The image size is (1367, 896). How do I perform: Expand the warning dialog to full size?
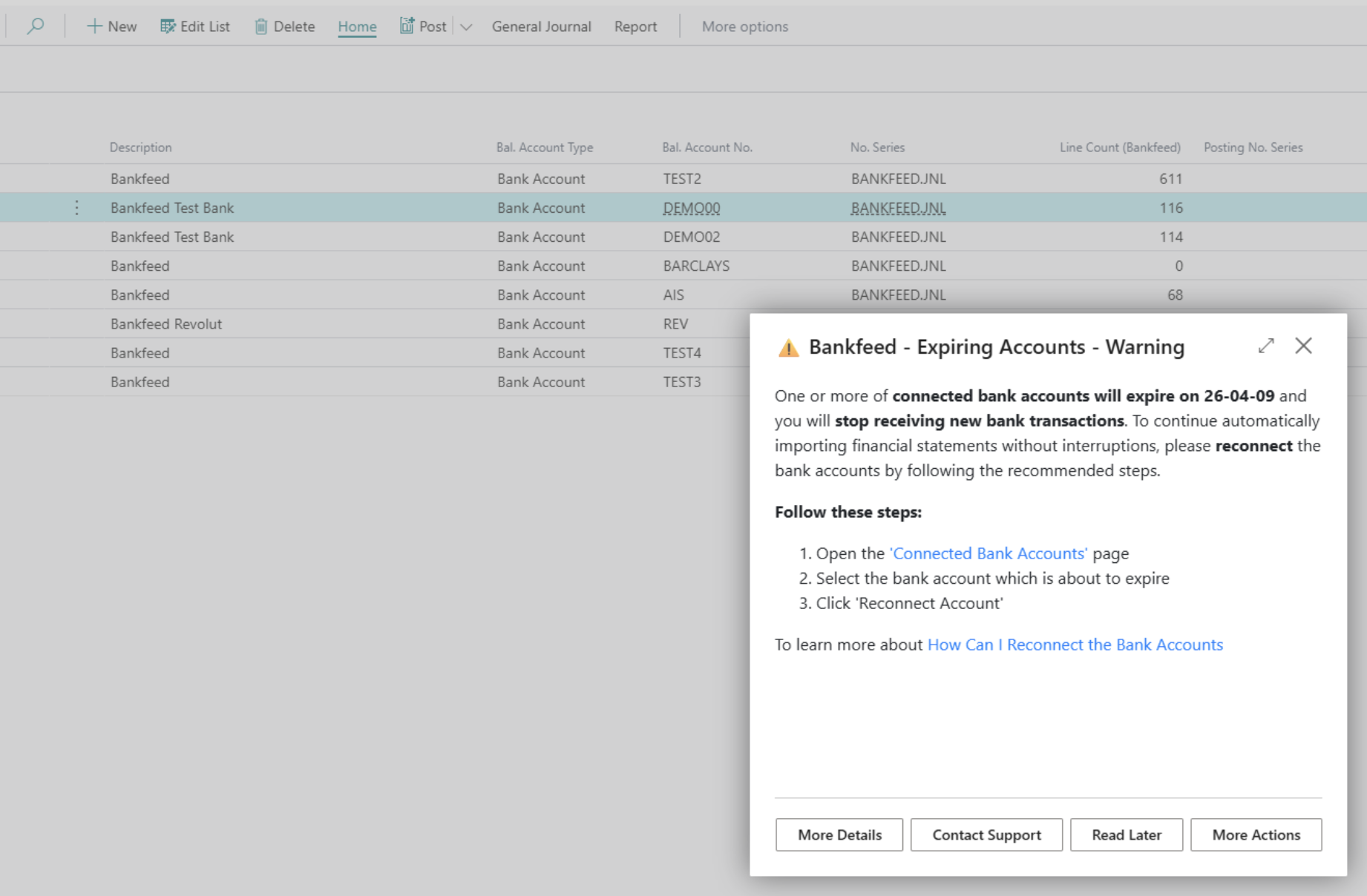1266,346
